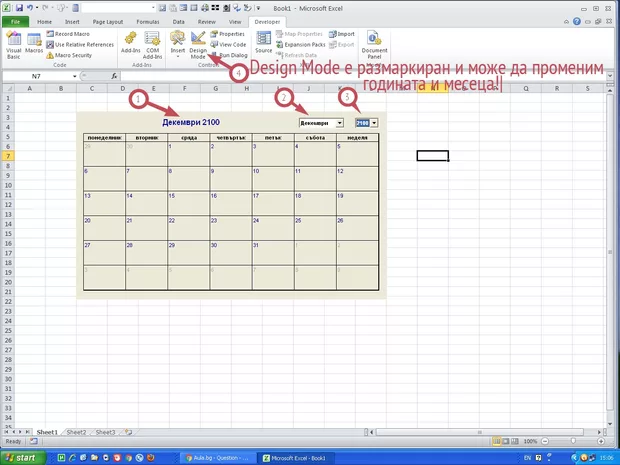Switch to the Review tab

[x=206, y=22]
